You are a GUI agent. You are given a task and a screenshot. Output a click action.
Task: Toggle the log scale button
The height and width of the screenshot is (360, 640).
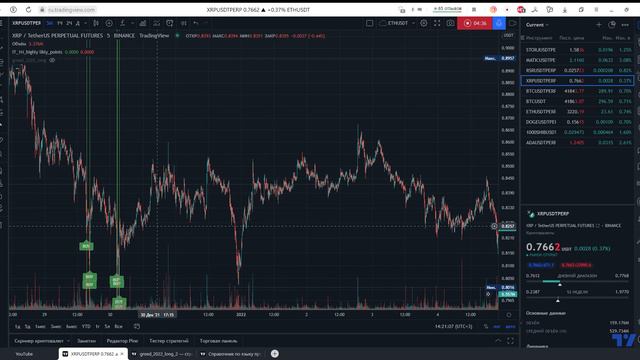coord(497,327)
